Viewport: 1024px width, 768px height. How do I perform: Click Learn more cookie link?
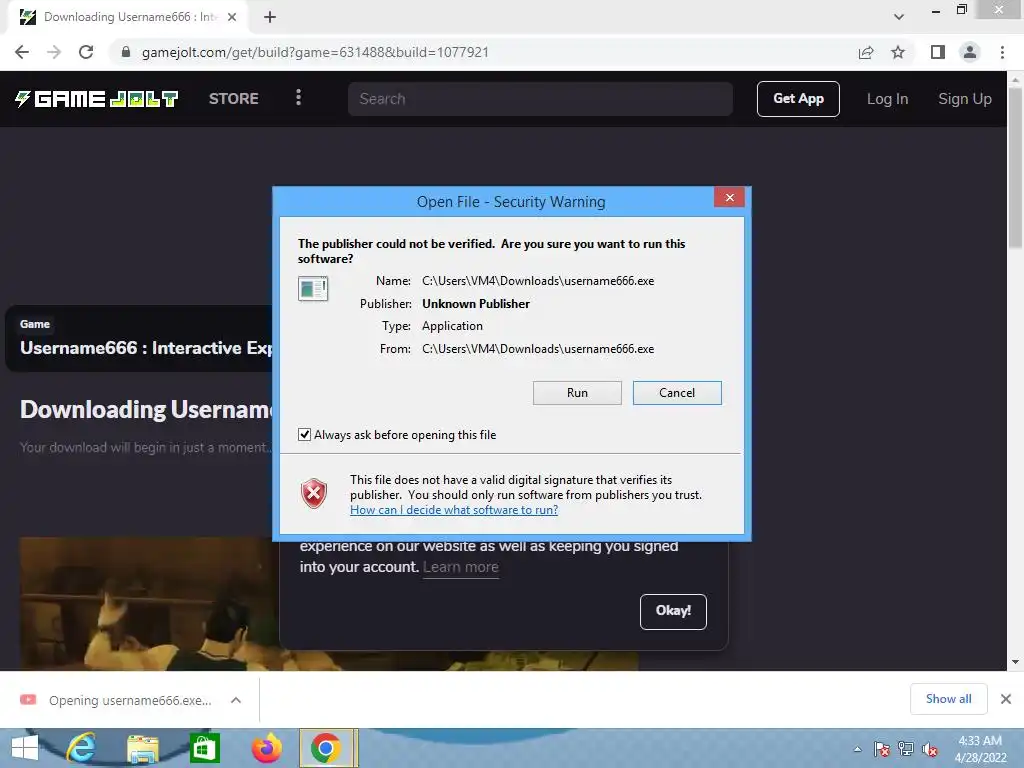(460, 567)
